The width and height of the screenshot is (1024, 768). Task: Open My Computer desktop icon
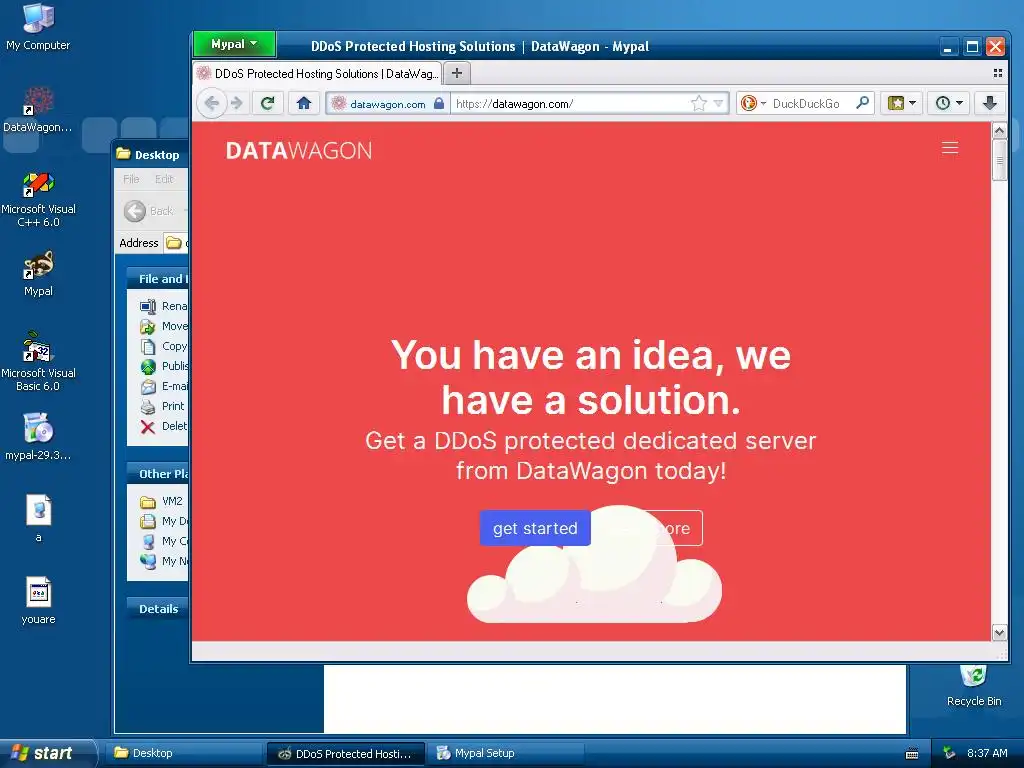38,27
